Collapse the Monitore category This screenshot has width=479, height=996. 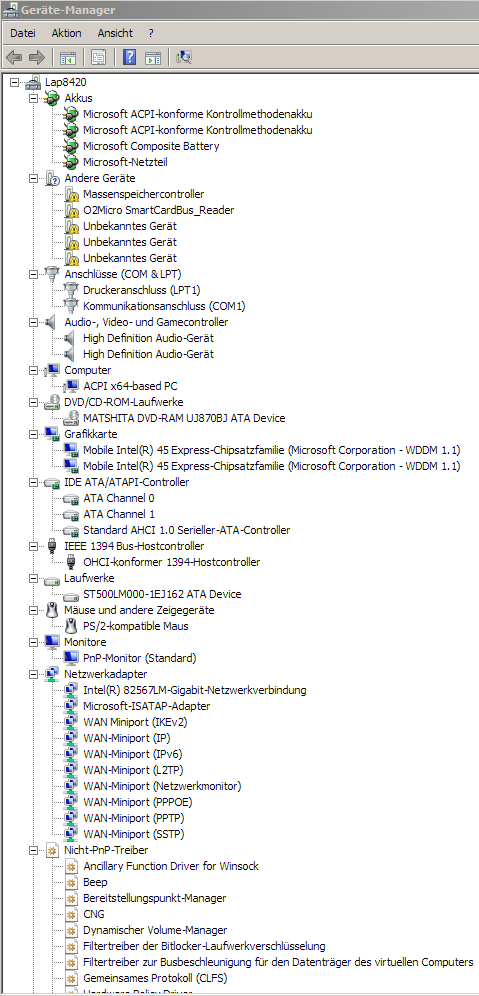pyautogui.click(x=33, y=642)
